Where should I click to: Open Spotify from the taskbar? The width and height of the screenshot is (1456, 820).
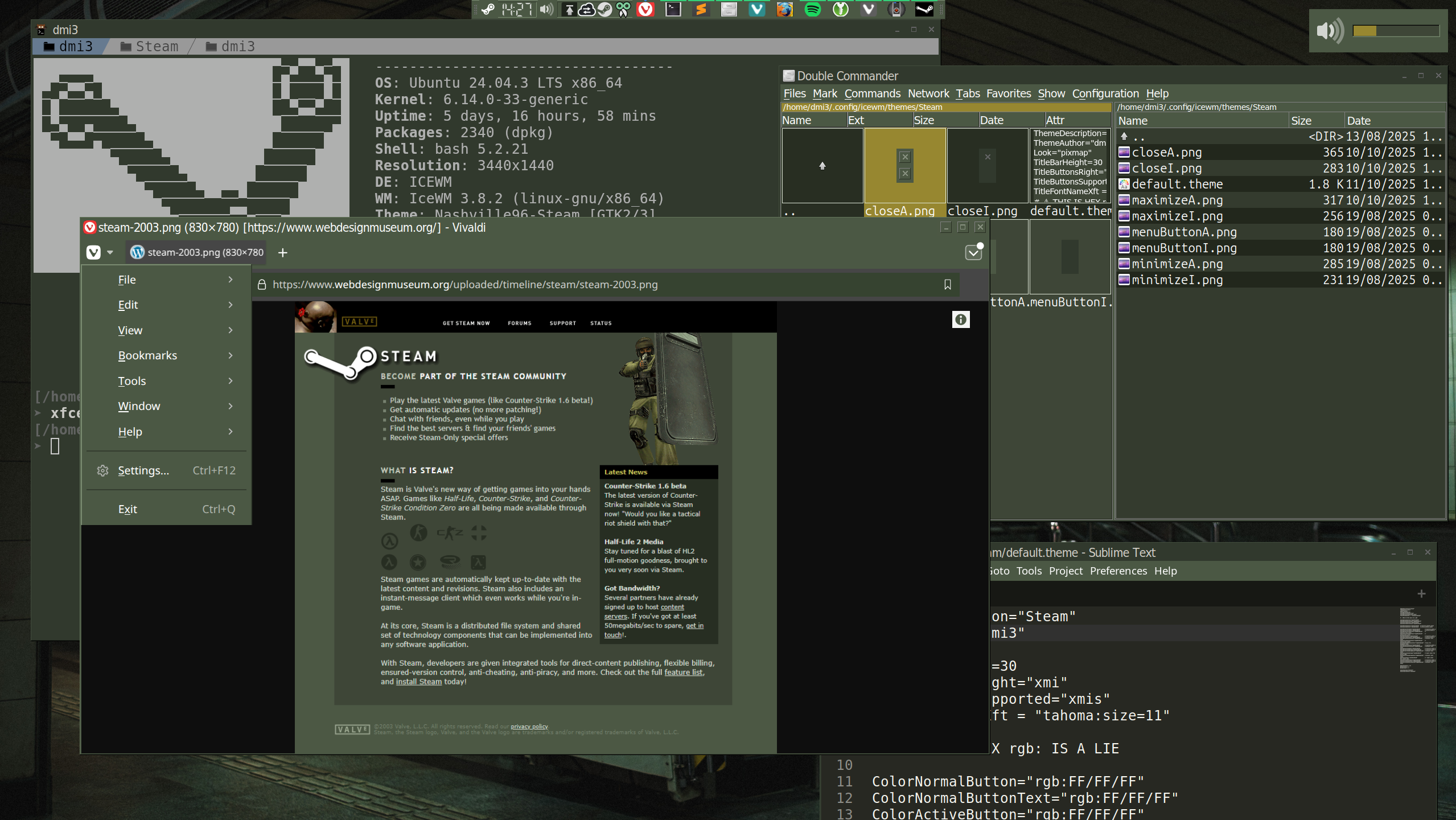point(813,10)
